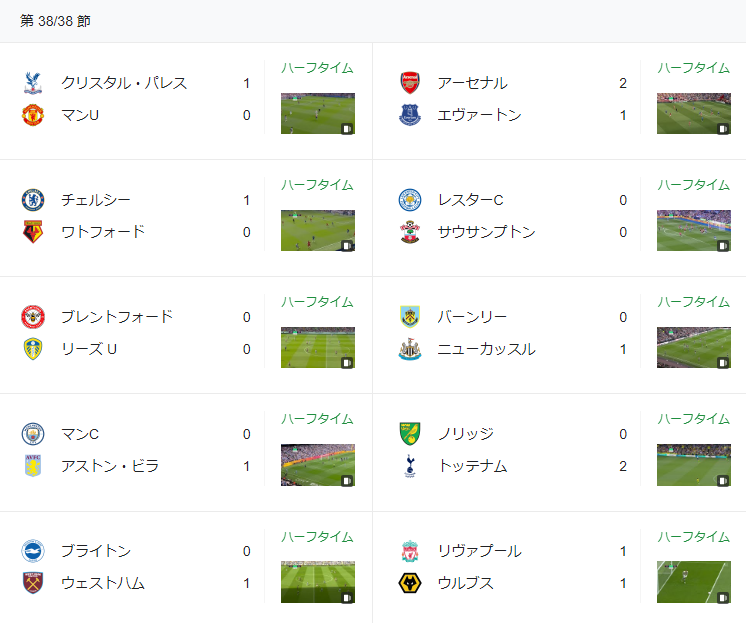Viewport: 746px width, 623px height.
Task: Click the Liverpool club crest
Action: click(409, 551)
